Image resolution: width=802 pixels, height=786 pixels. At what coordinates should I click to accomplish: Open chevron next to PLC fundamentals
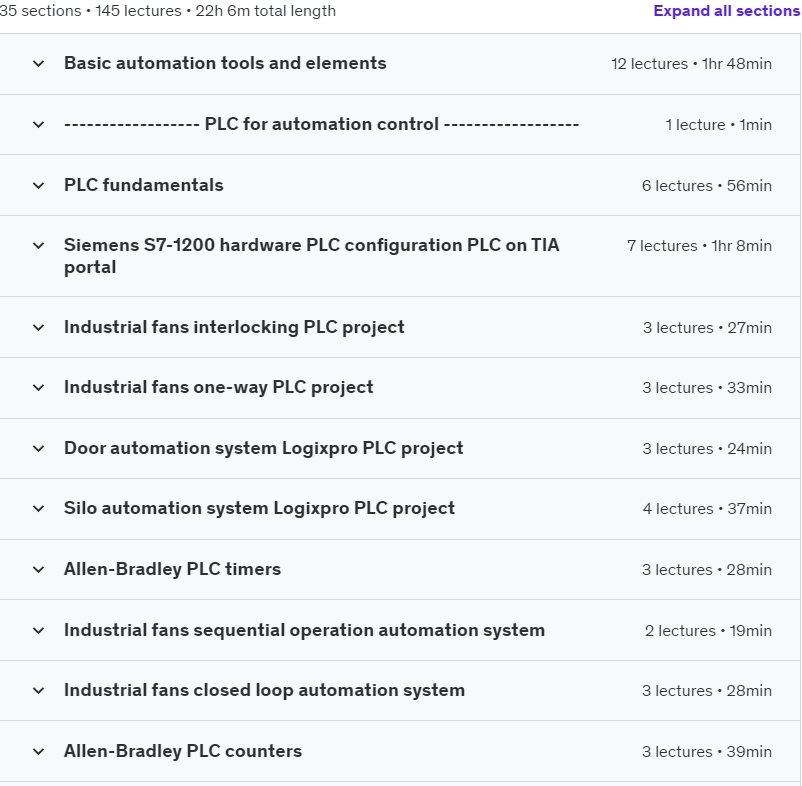(x=39, y=186)
